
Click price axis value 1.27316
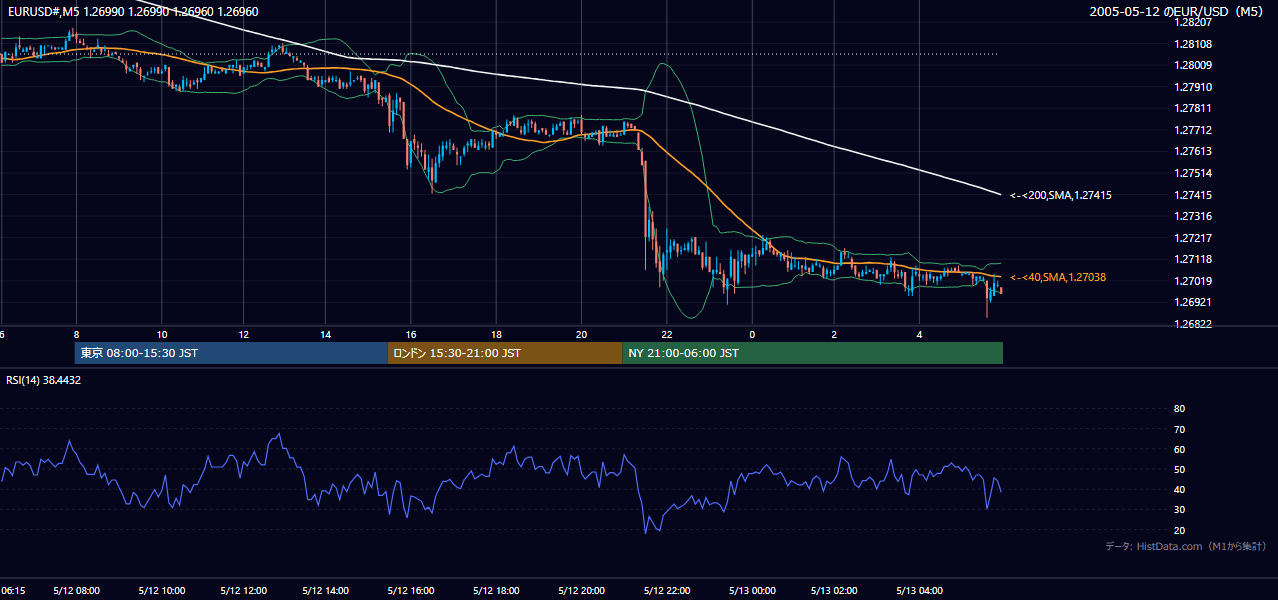point(1193,216)
